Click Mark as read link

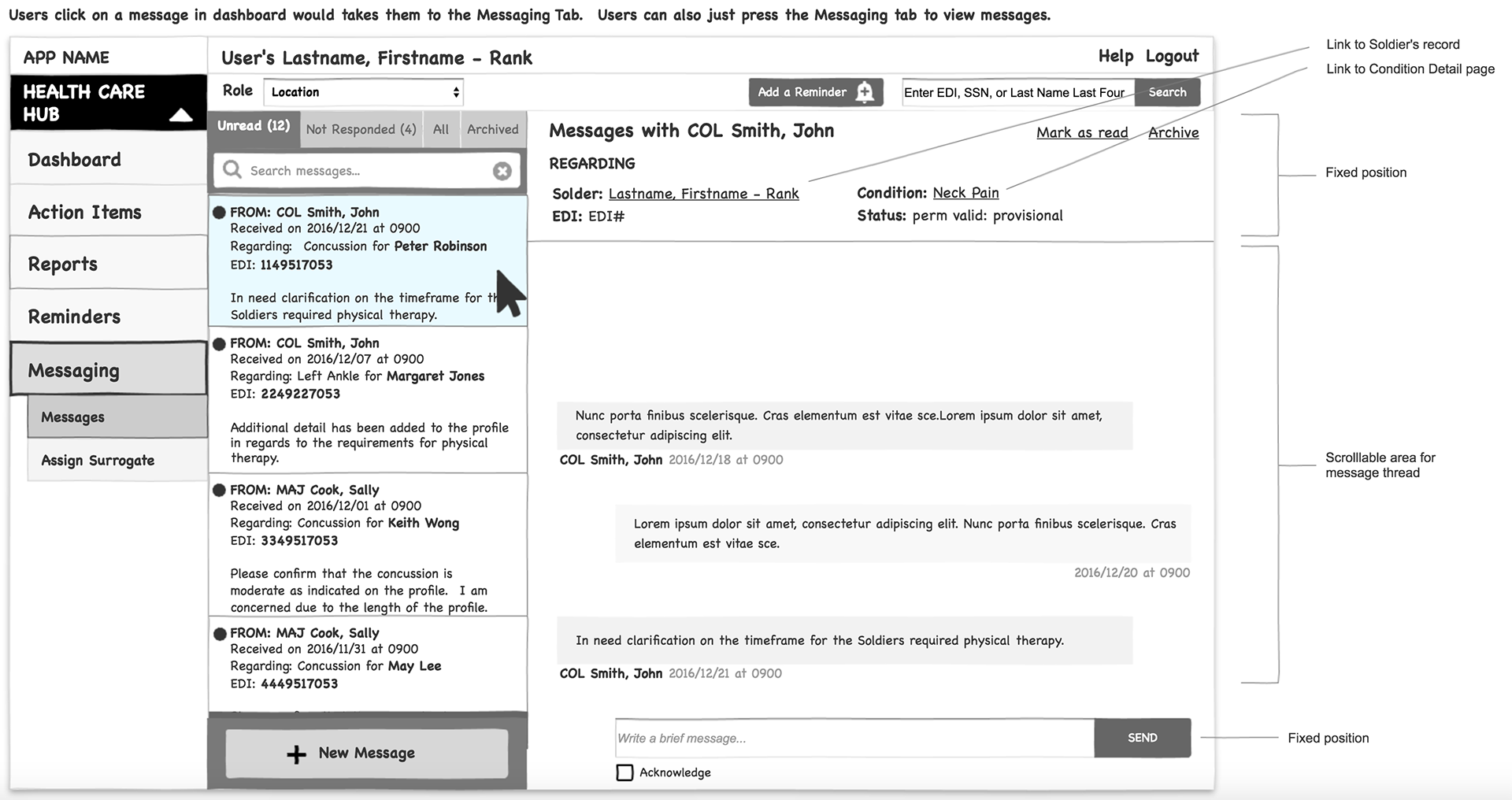[x=1082, y=132]
